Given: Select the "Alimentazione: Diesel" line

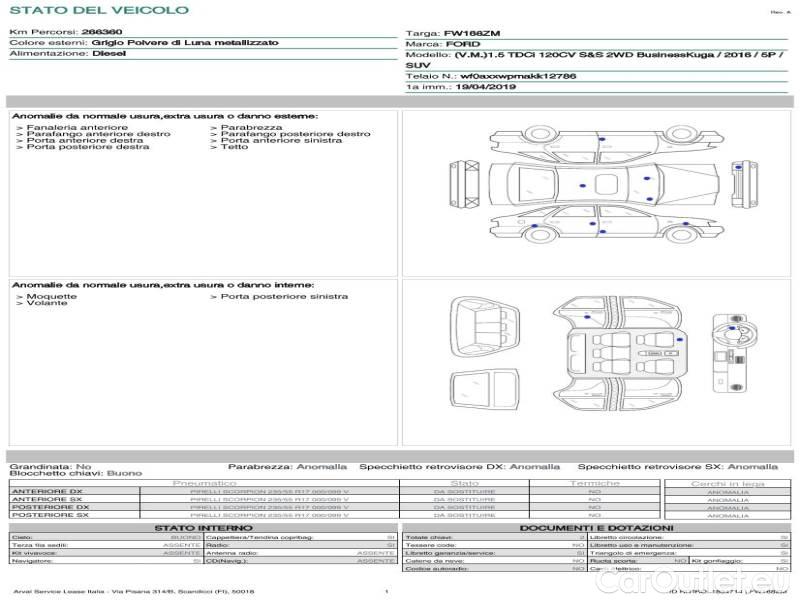Looking at the screenshot, I should coord(68,54).
